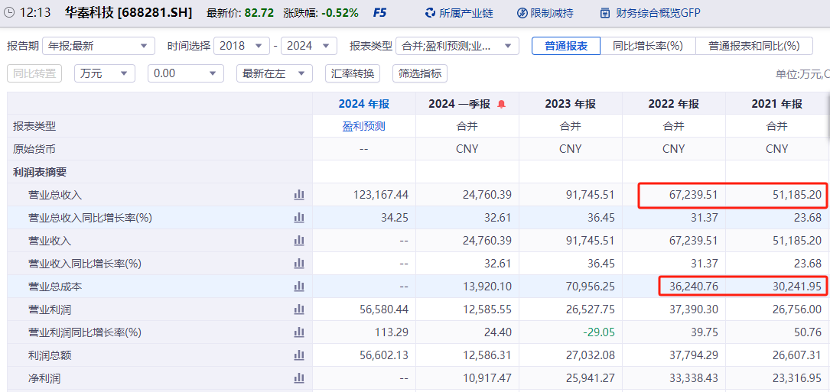830x392 pixels.
Task: Click the 2023 年报 column header
Action: (571, 104)
